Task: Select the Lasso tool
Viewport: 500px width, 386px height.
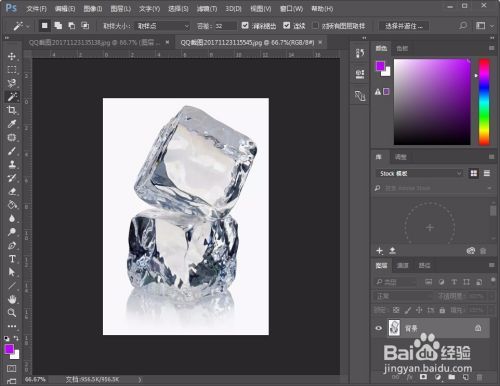Action: coord(12,83)
